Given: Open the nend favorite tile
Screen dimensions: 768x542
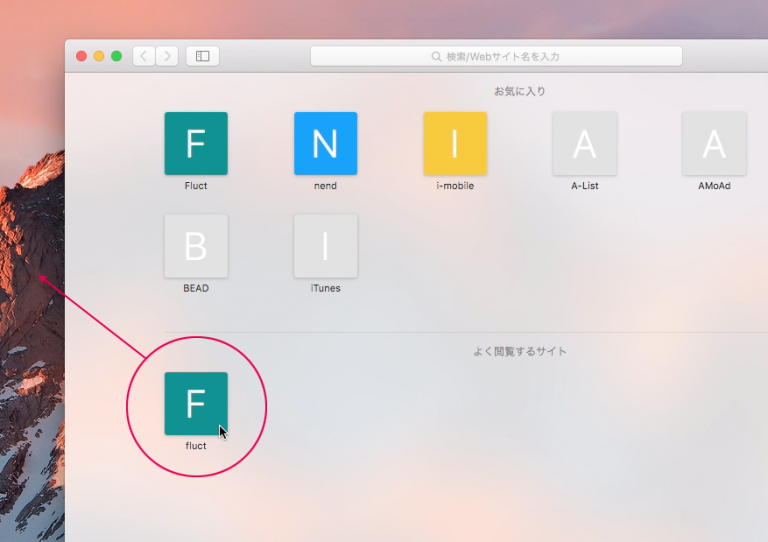Looking at the screenshot, I should point(325,143).
